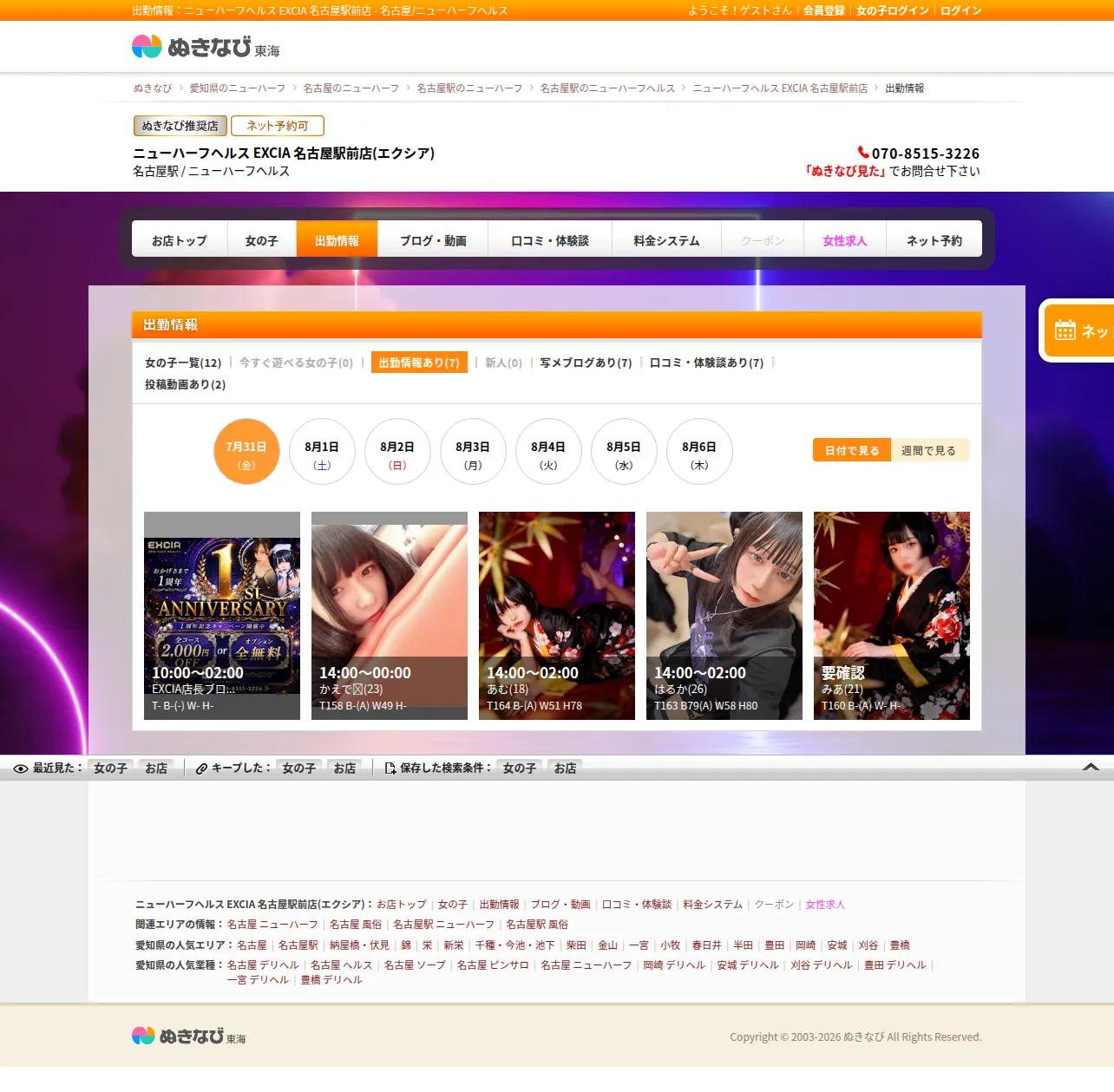Open the かえで (23) profile card

(390, 616)
